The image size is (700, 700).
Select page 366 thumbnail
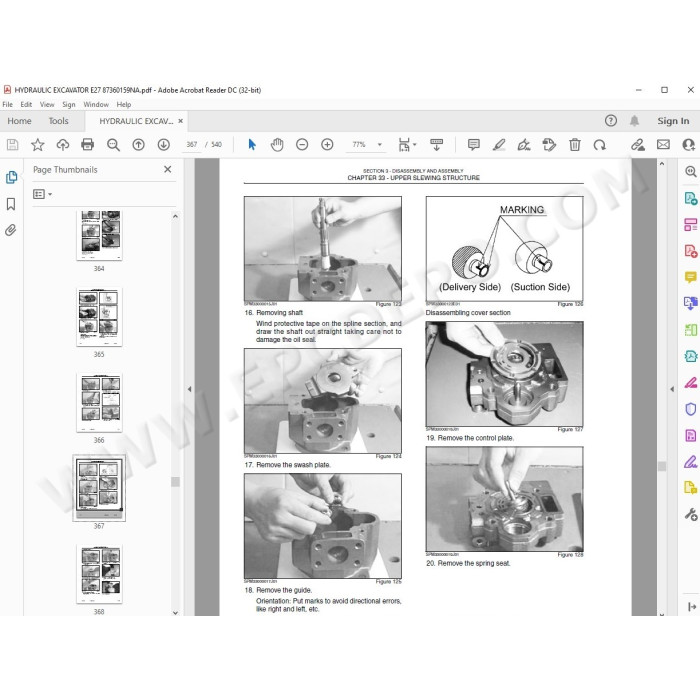click(x=99, y=403)
